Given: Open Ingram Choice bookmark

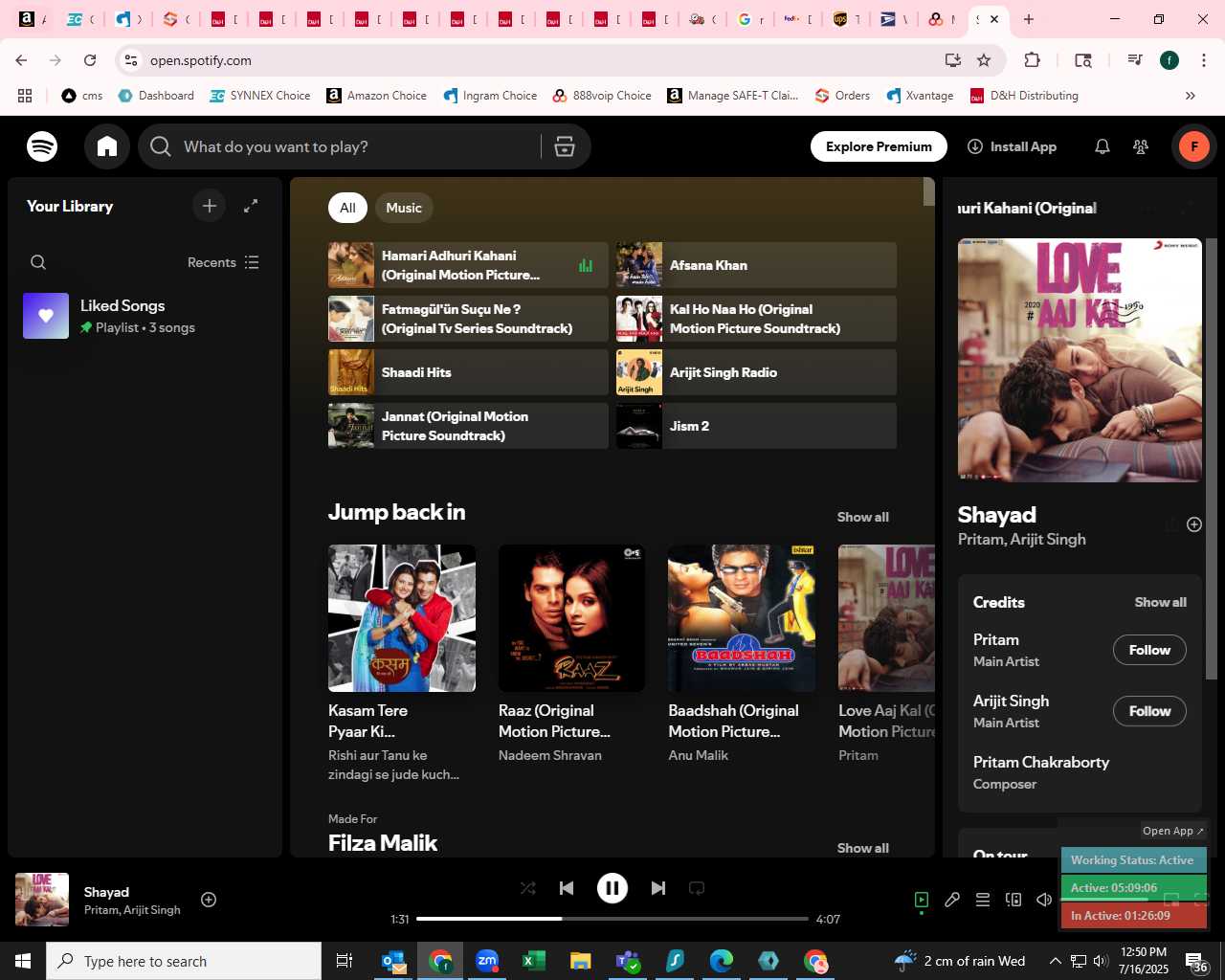Looking at the screenshot, I should (x=490, y=96).
